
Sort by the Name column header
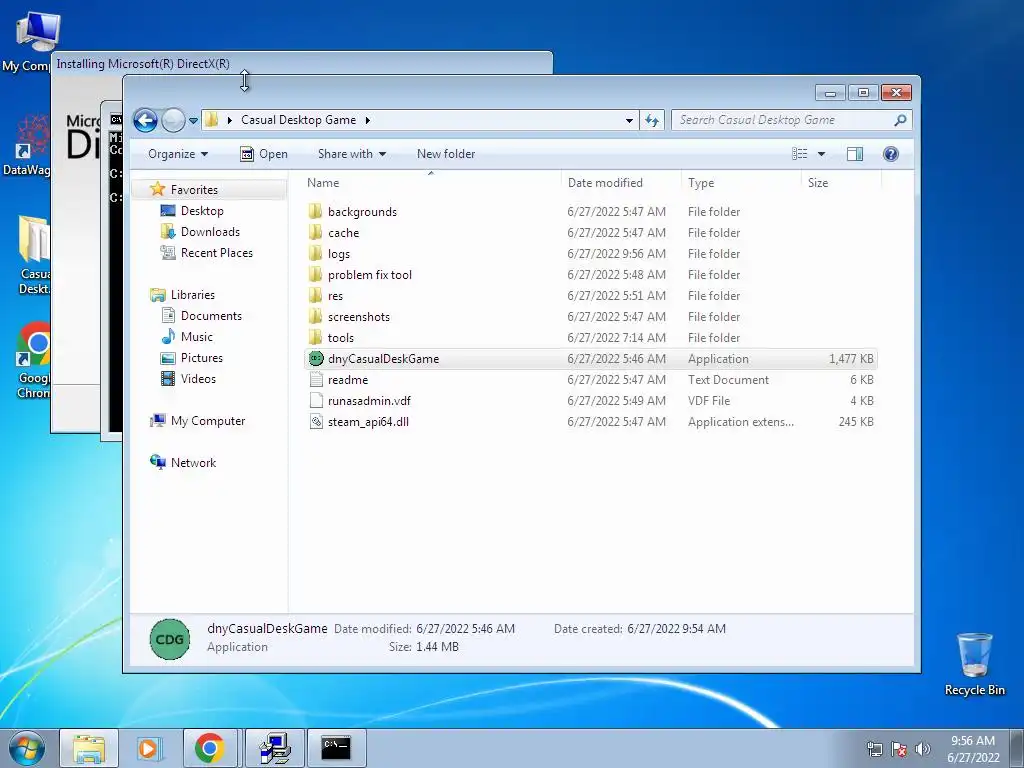[431, 183]
